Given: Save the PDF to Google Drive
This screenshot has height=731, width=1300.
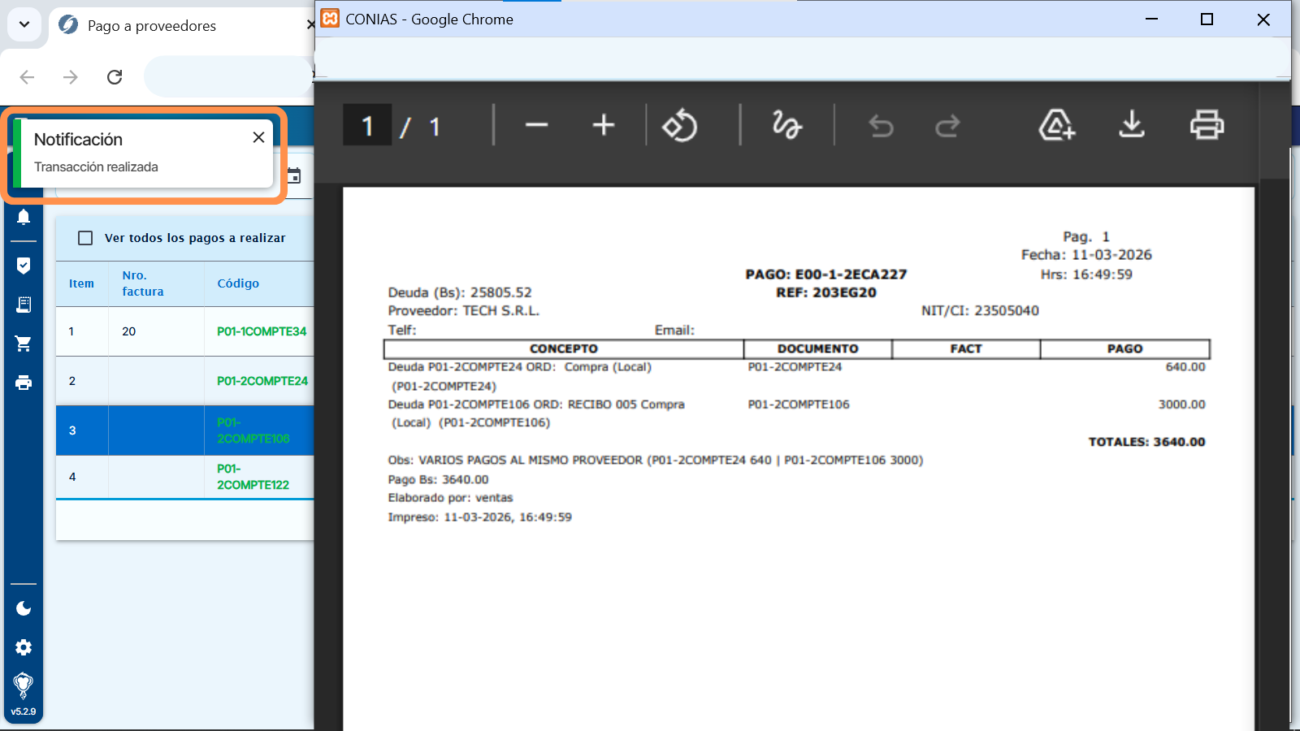Looking at the screenshot, I should click(1057, 125).
